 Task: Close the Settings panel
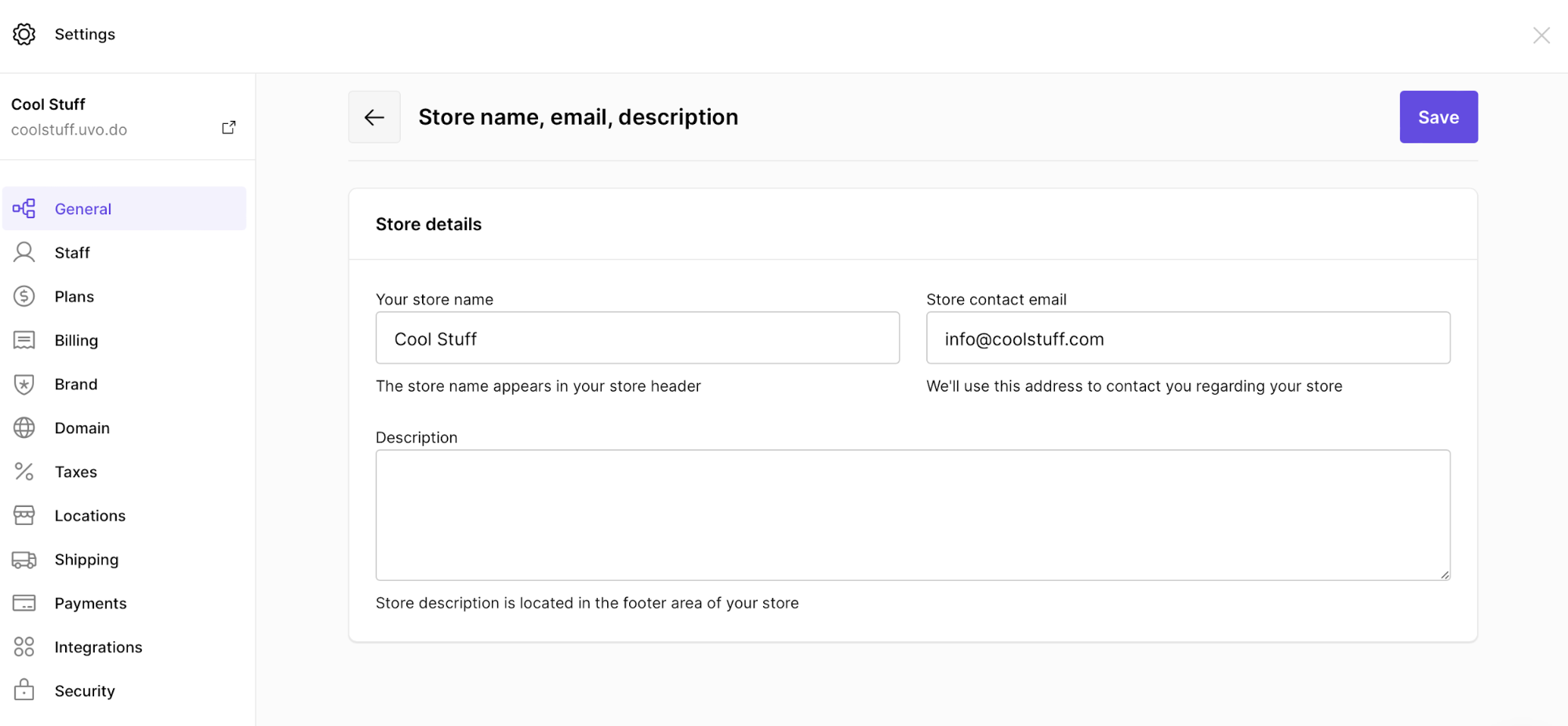point(1541,35)
